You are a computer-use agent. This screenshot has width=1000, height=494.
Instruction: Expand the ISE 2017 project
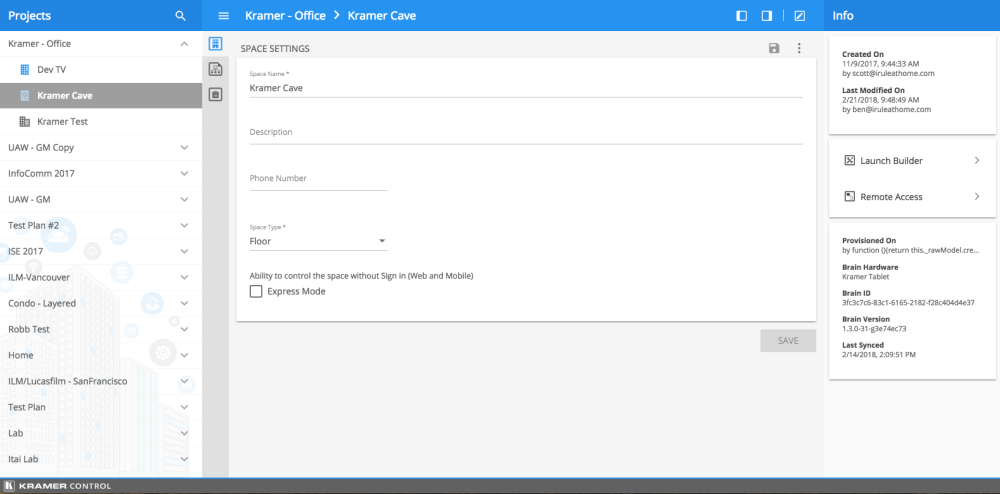coord(184,251)
